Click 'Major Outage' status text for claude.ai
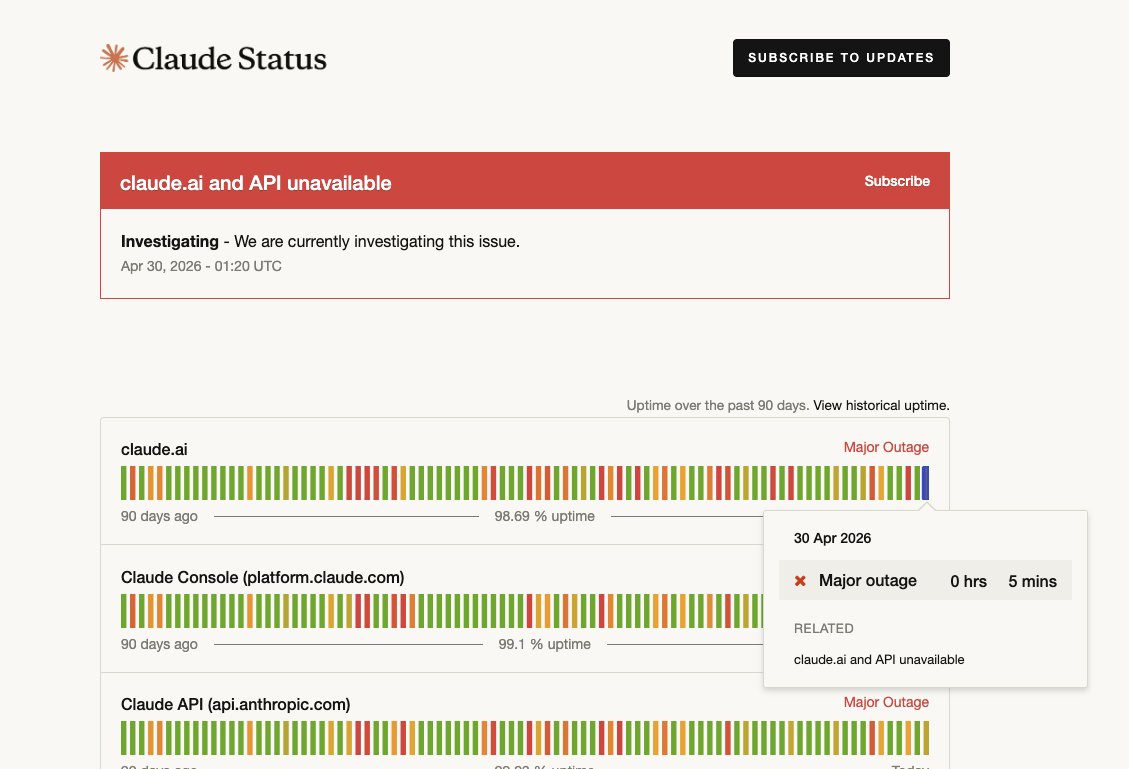This screenshot has width=1129, height=769. (886, 447)
